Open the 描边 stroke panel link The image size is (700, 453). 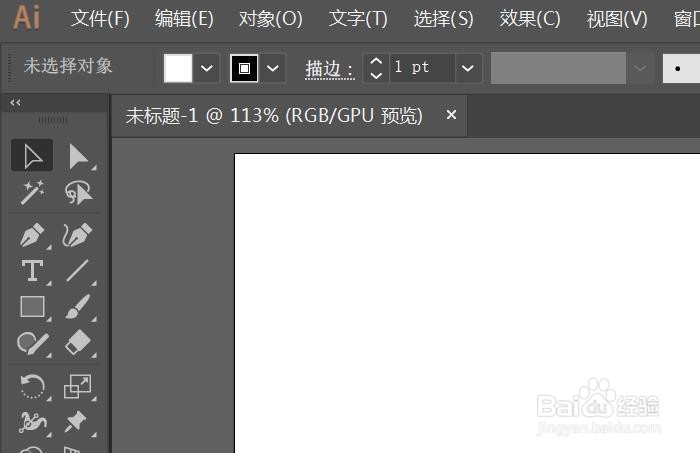pyautogui.click(x=330, y=69)
